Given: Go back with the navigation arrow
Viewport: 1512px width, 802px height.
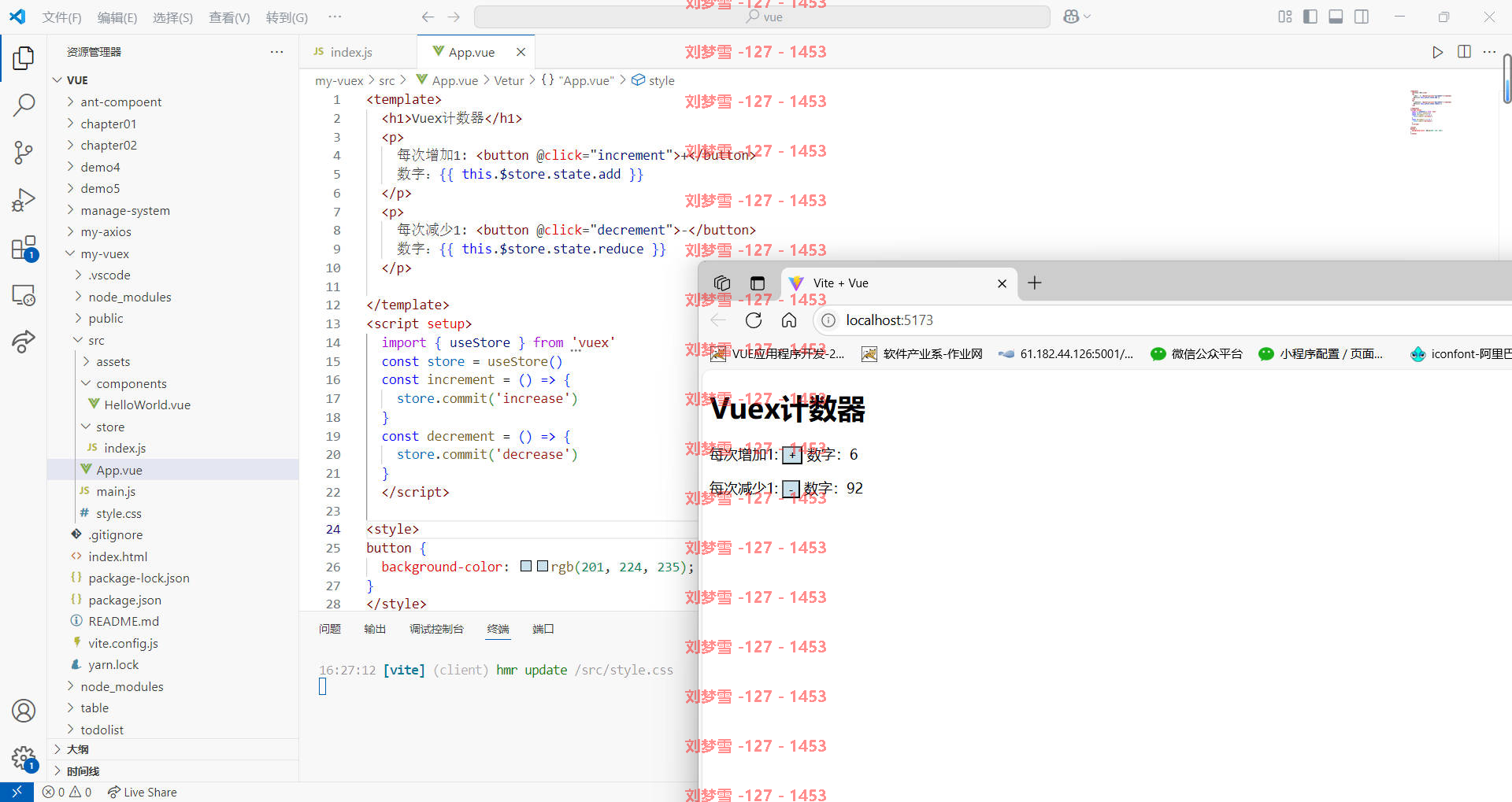Looking at the screenshot, I should click(x=428, y=17).
